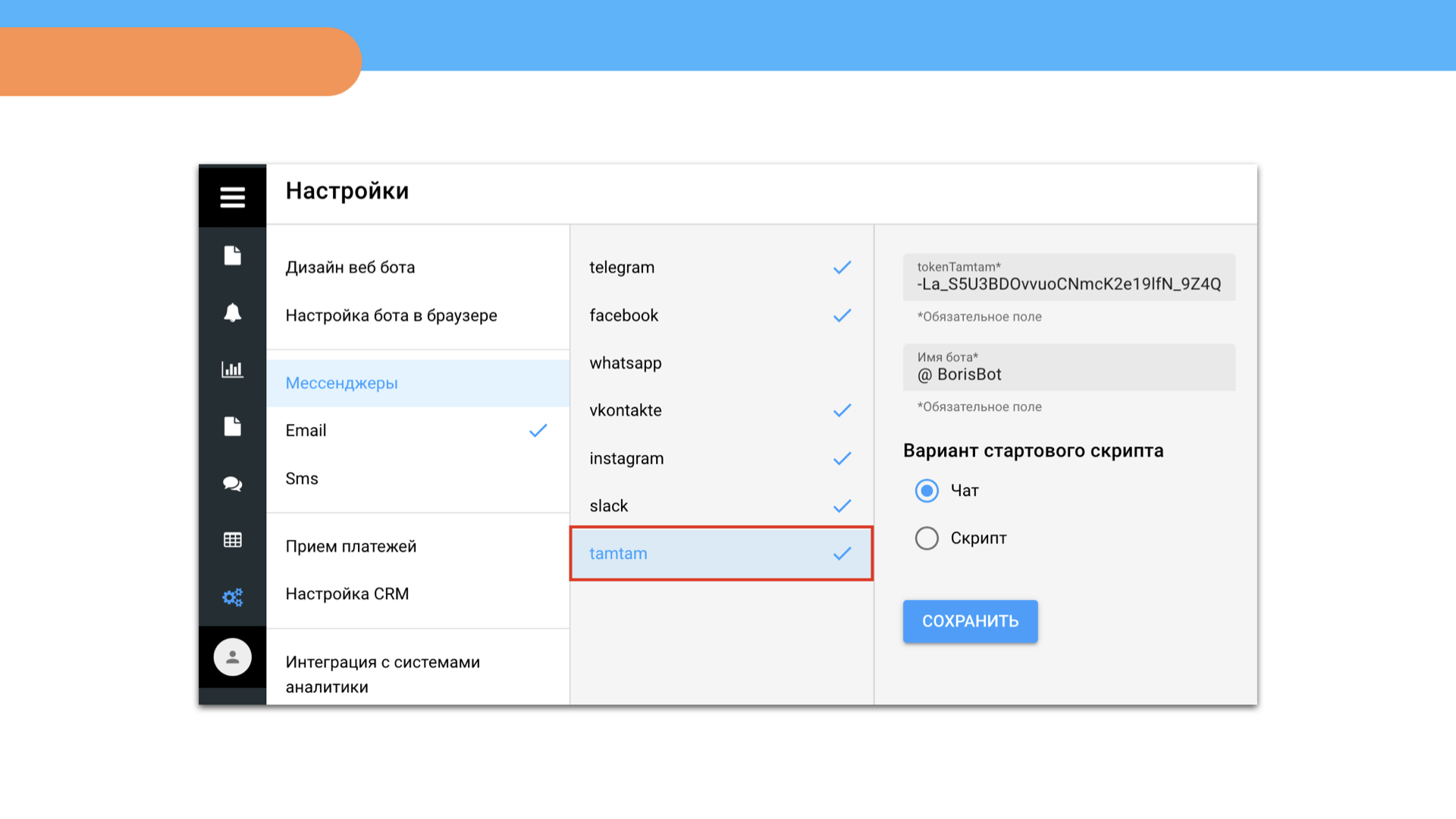Open the gears settings icon in sidebar
The image size is (1456, 819).
(232, 598)
